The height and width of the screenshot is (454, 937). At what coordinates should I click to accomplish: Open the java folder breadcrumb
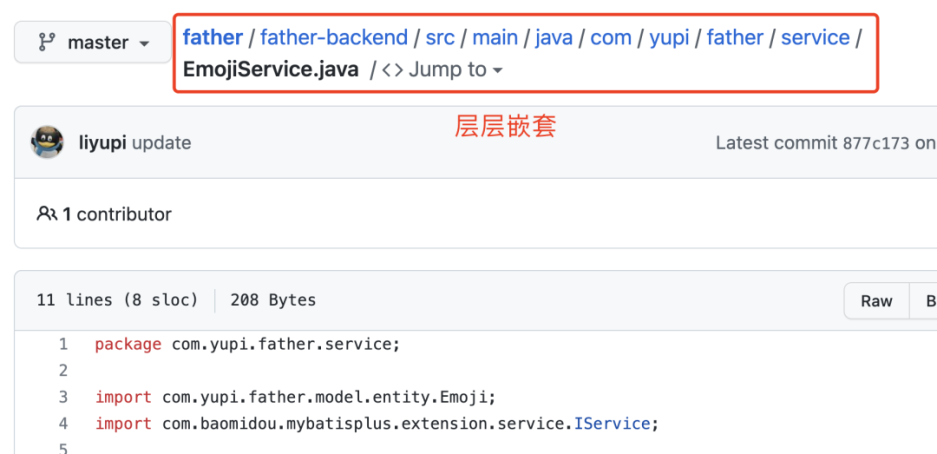coord(554,38)
